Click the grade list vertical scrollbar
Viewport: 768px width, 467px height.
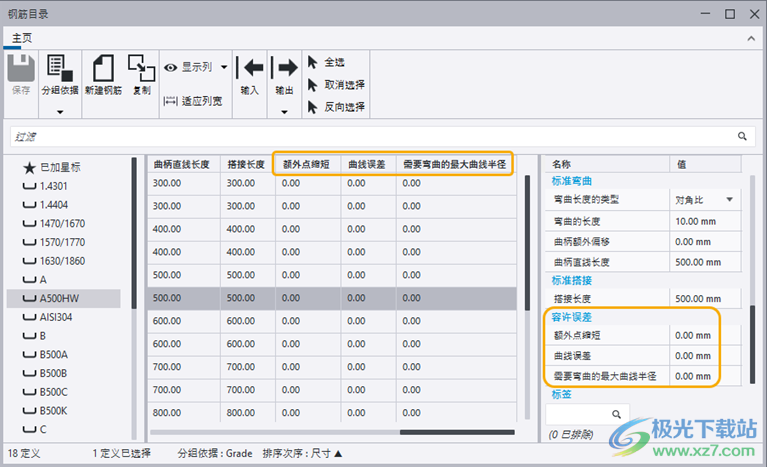click(134, 233)
